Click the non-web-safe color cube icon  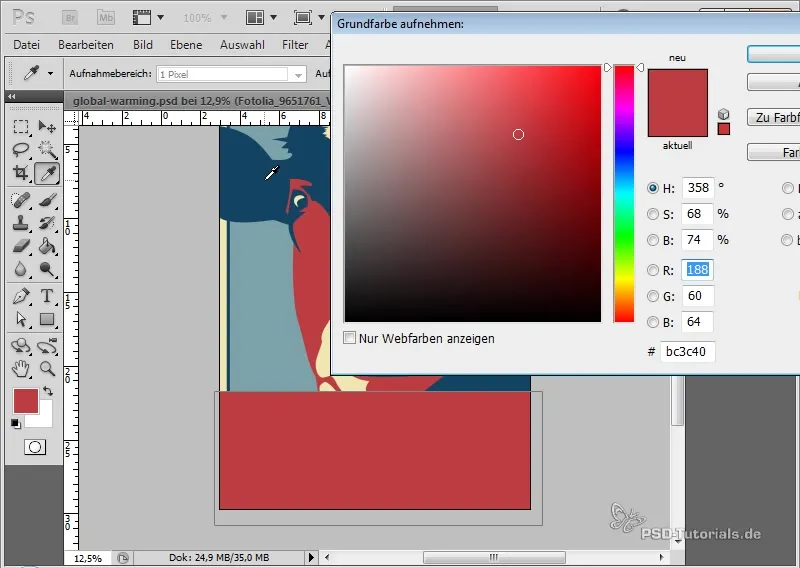coord(723,114)
